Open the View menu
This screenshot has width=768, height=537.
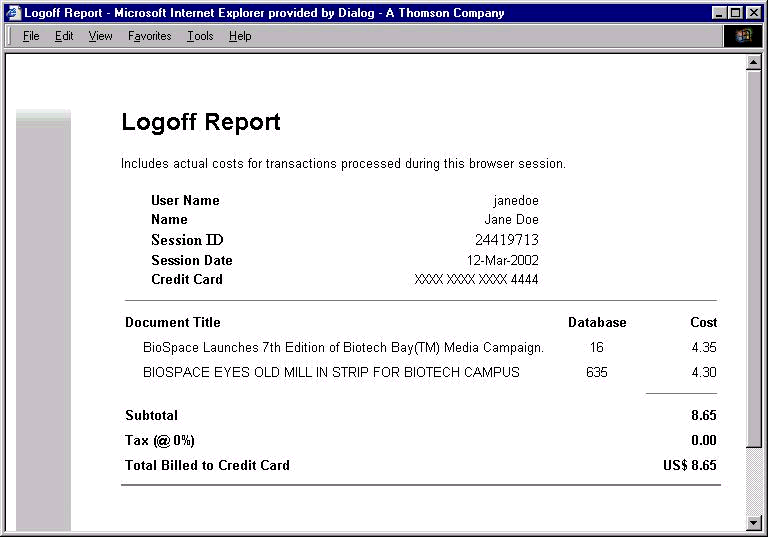[x=100, y=36]
